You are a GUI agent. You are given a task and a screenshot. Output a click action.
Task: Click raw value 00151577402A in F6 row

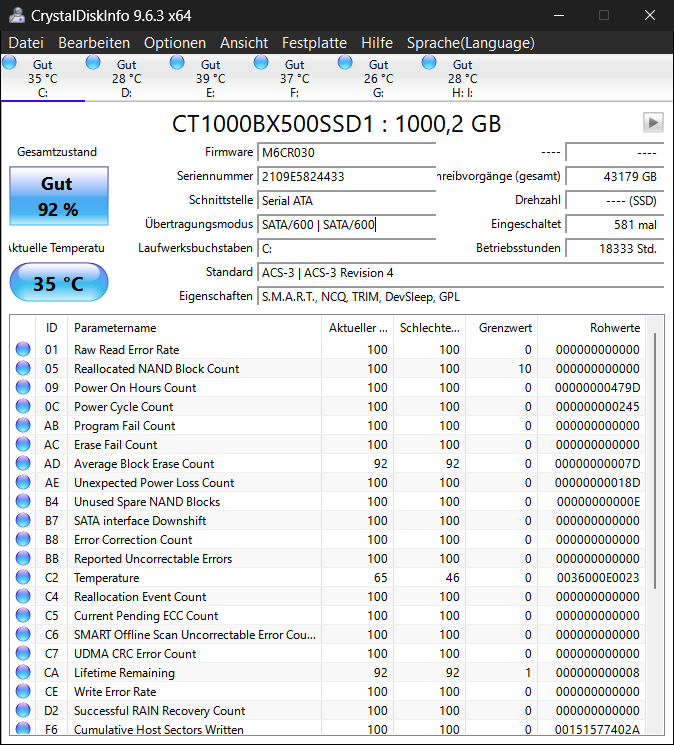coord(598,729)
